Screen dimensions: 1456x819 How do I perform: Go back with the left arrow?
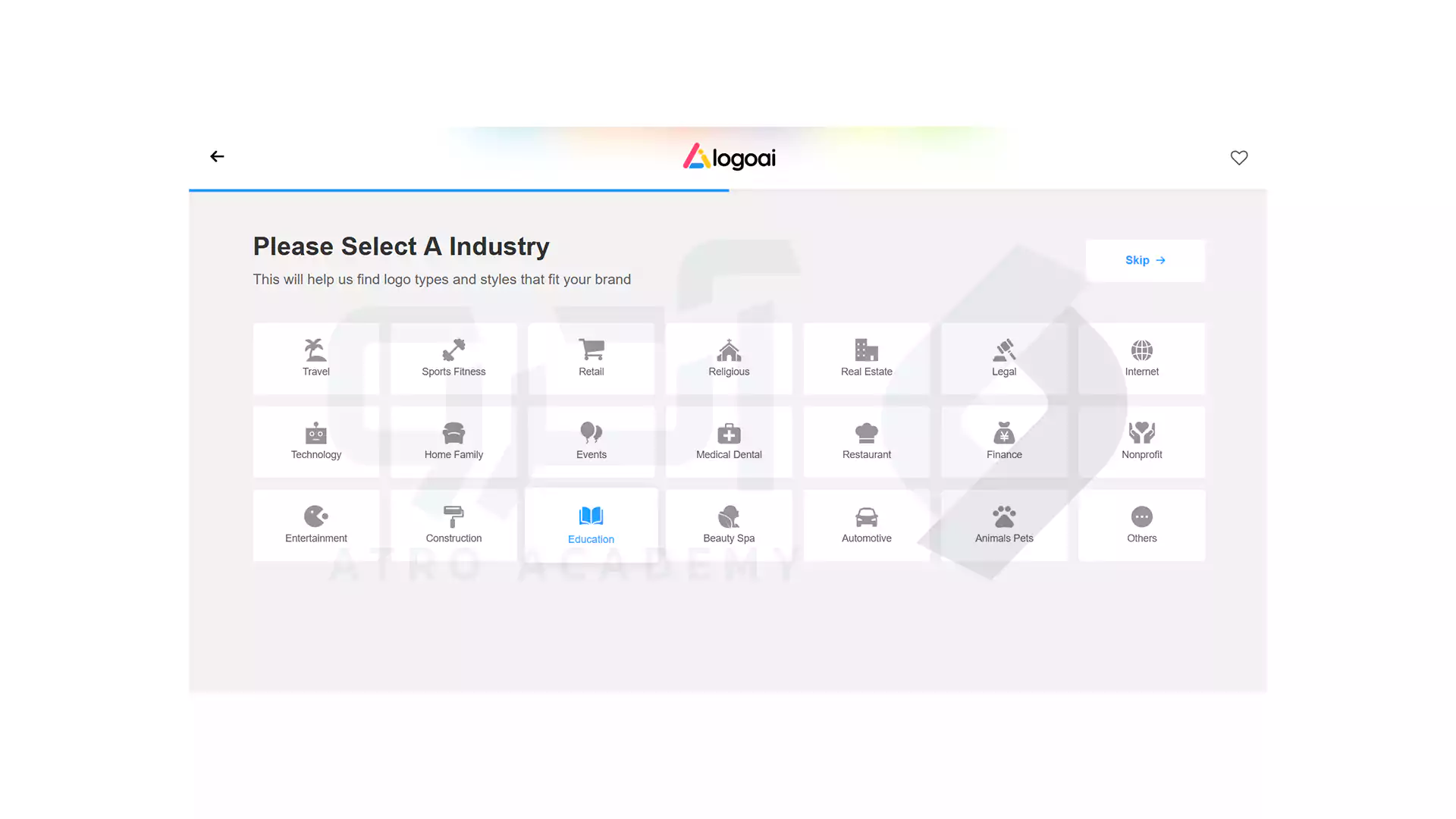(x=217, y=156)
